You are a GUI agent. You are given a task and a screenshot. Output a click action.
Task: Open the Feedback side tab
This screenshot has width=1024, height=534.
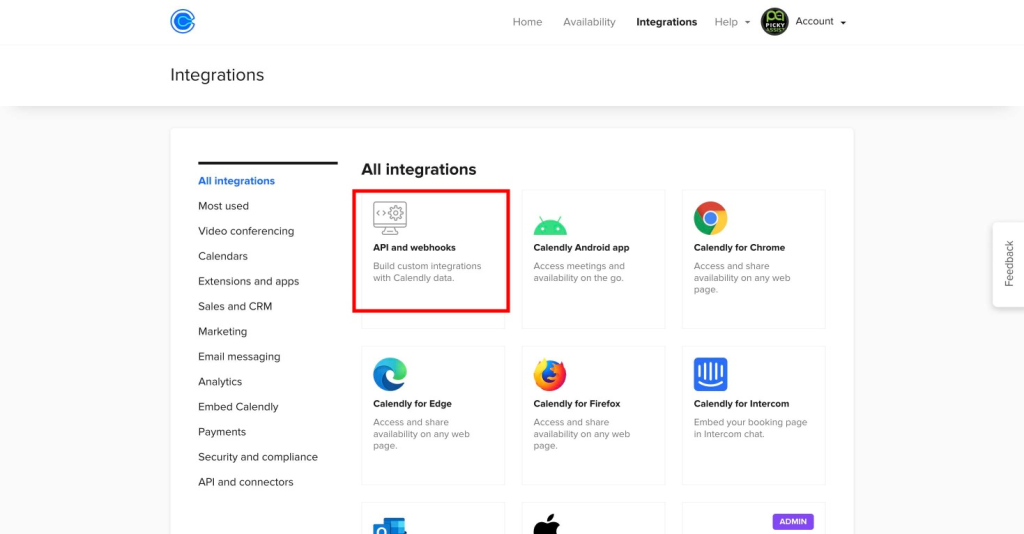pyautogui.click(x=1008, y=264)
